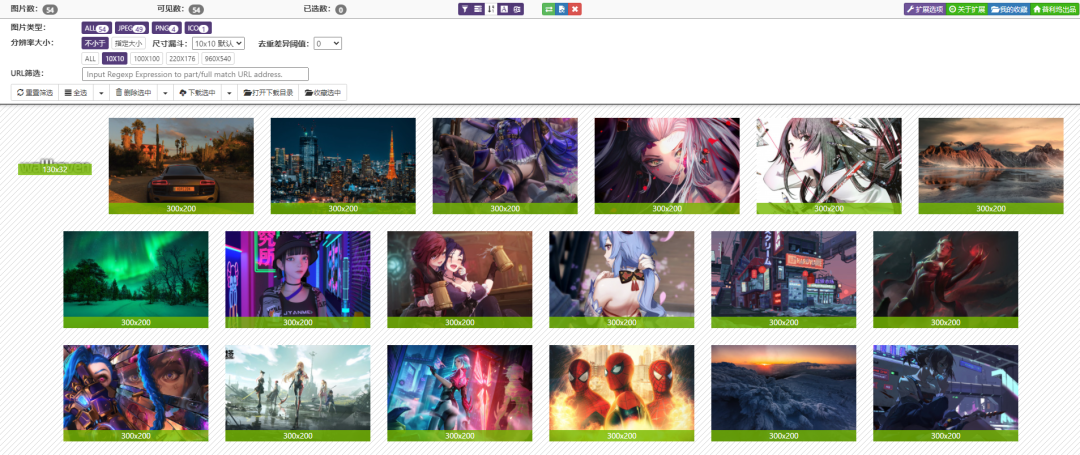1080x455 pixels.
Task: Select the green aurora landscape thumbnail
Action: pyautogui.click(x=136, y=275)
